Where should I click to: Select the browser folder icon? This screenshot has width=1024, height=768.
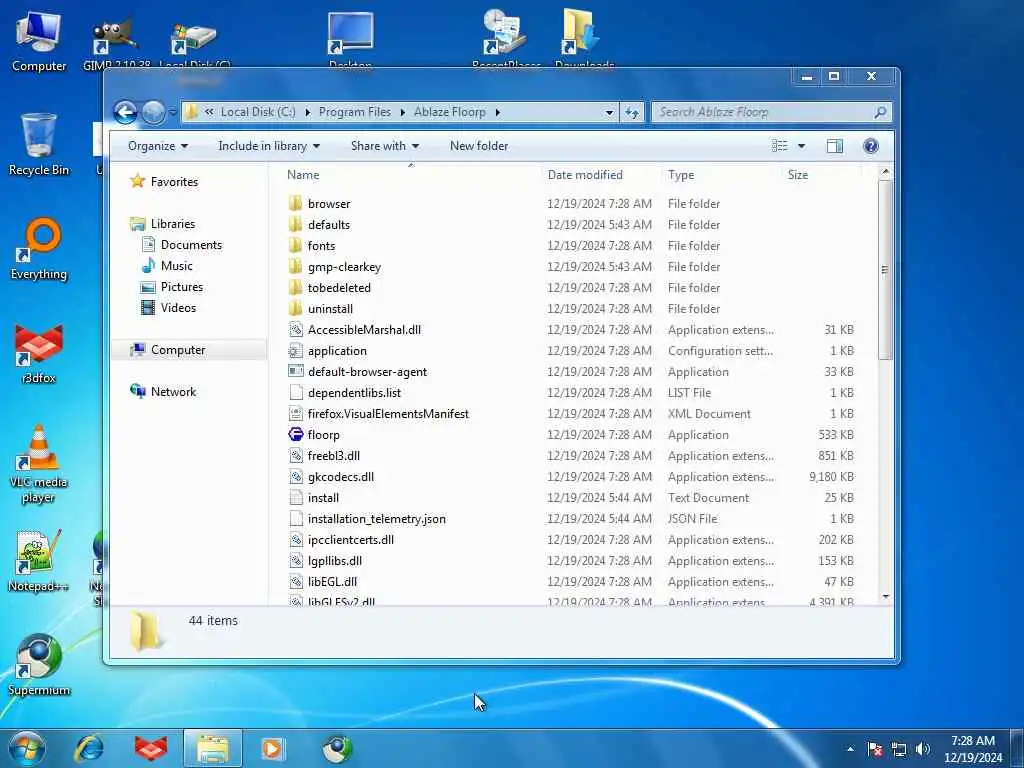pos(296,203)
